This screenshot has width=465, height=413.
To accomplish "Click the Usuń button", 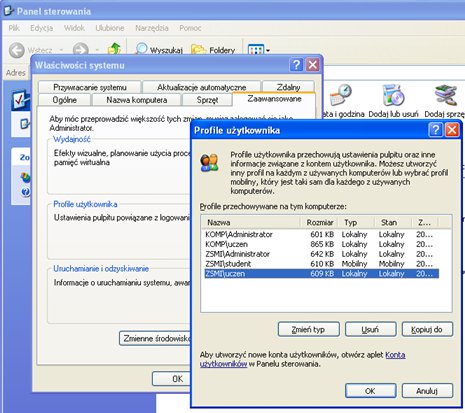I will 371,329.
